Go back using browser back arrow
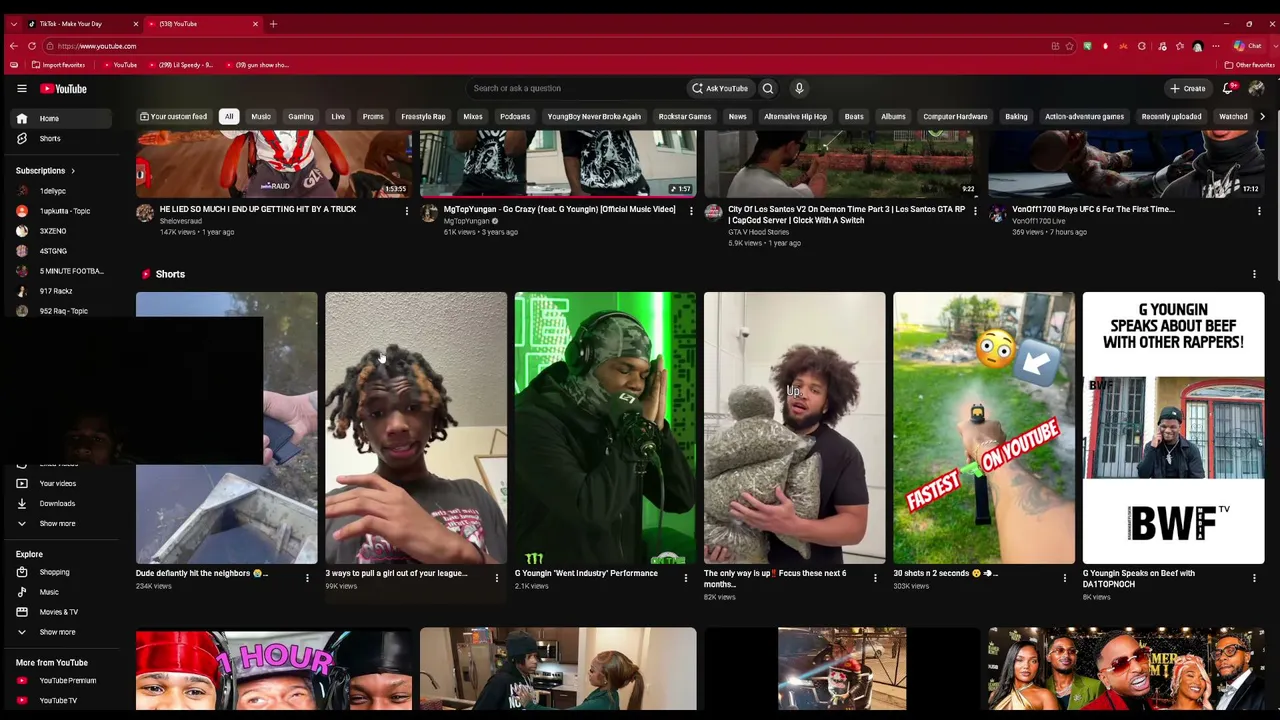 [x=13, y=46]
